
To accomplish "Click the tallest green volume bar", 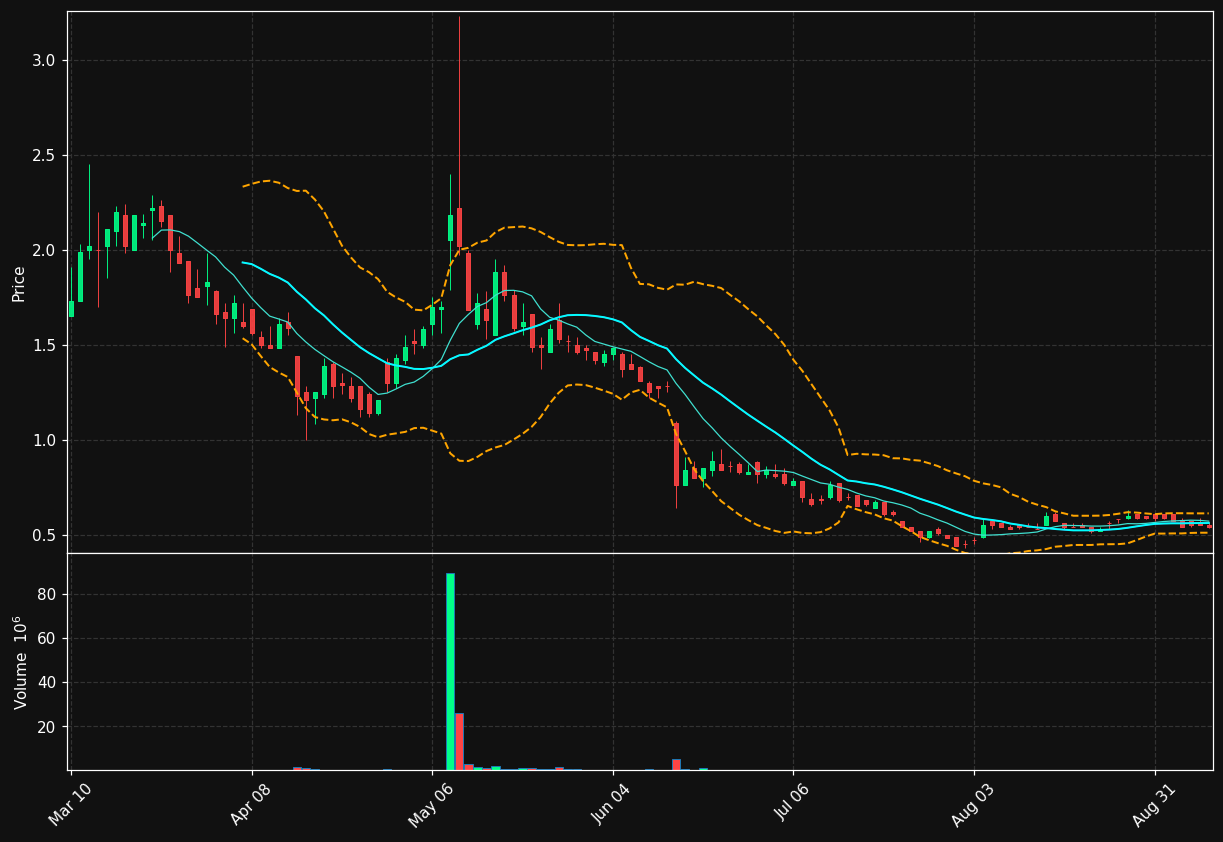I will pyautogui.click(x=450, y=671).
